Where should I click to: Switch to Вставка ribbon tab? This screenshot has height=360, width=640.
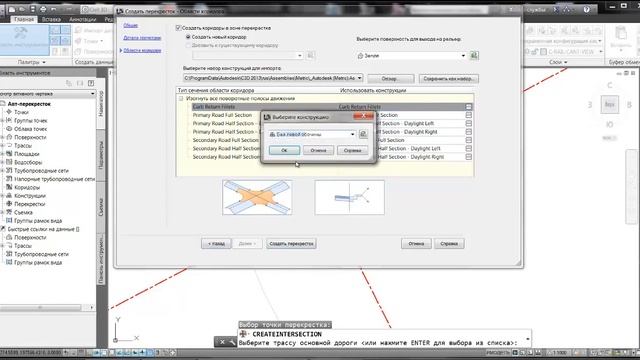pos(51,19)
